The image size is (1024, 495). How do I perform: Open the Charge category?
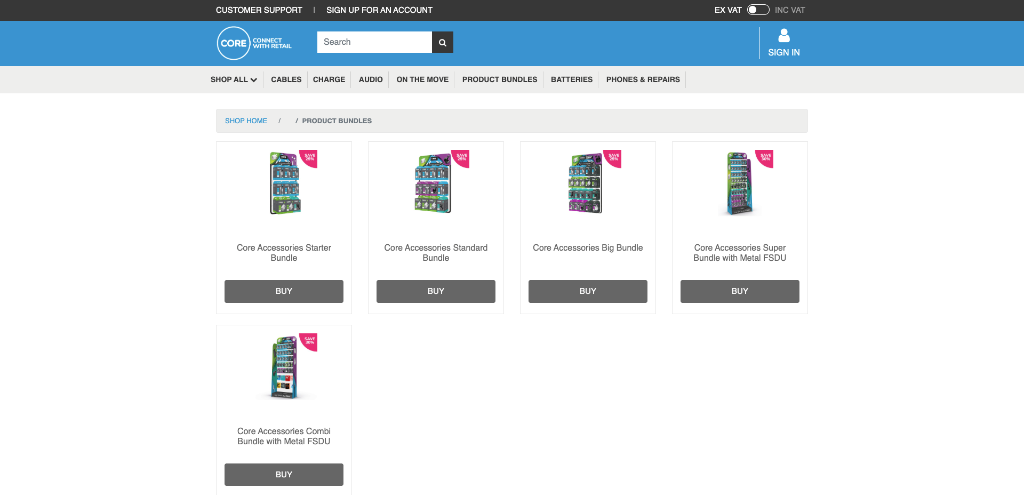(329, 80)
